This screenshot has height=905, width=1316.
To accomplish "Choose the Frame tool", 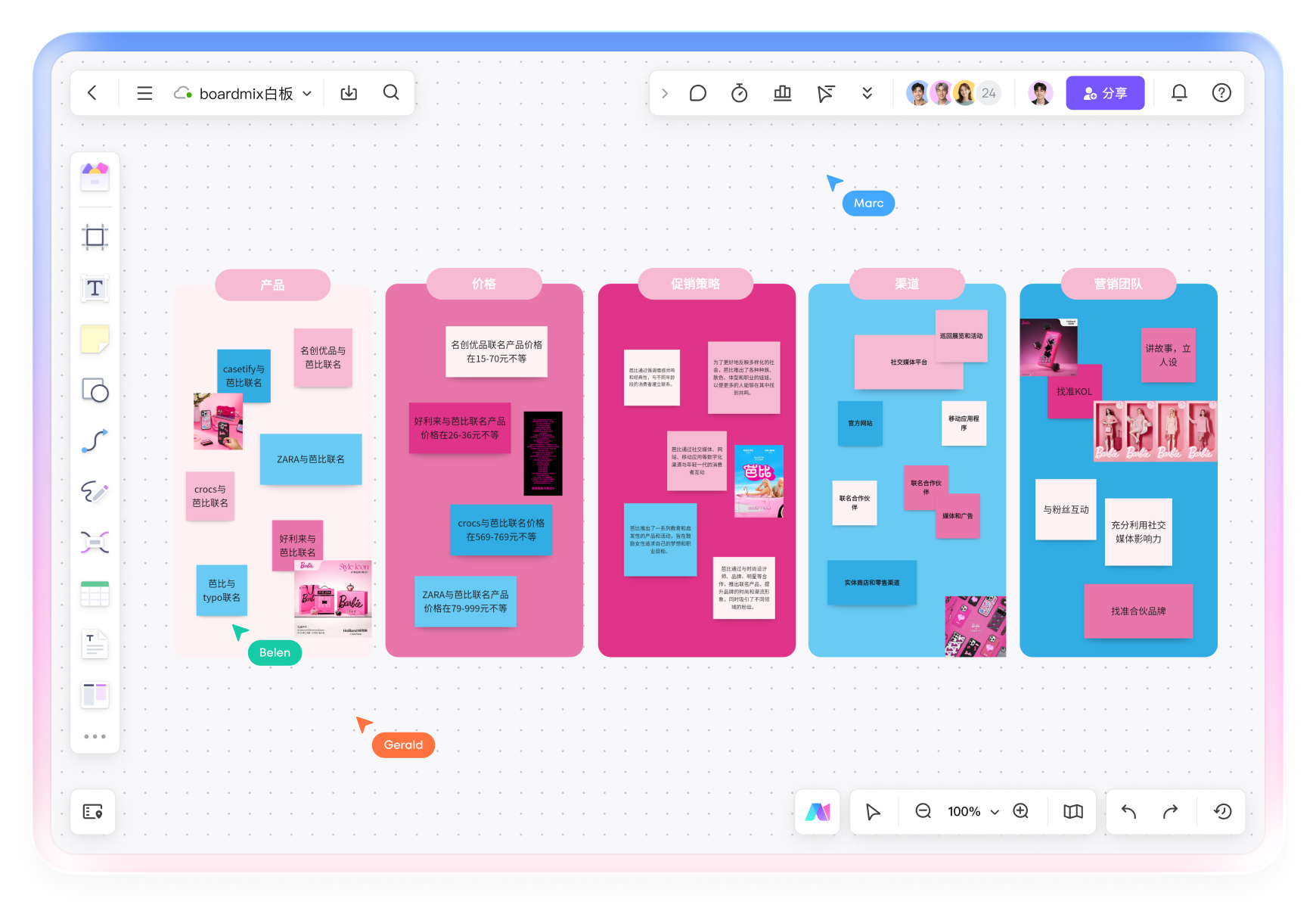I will (x=95, y=238).
